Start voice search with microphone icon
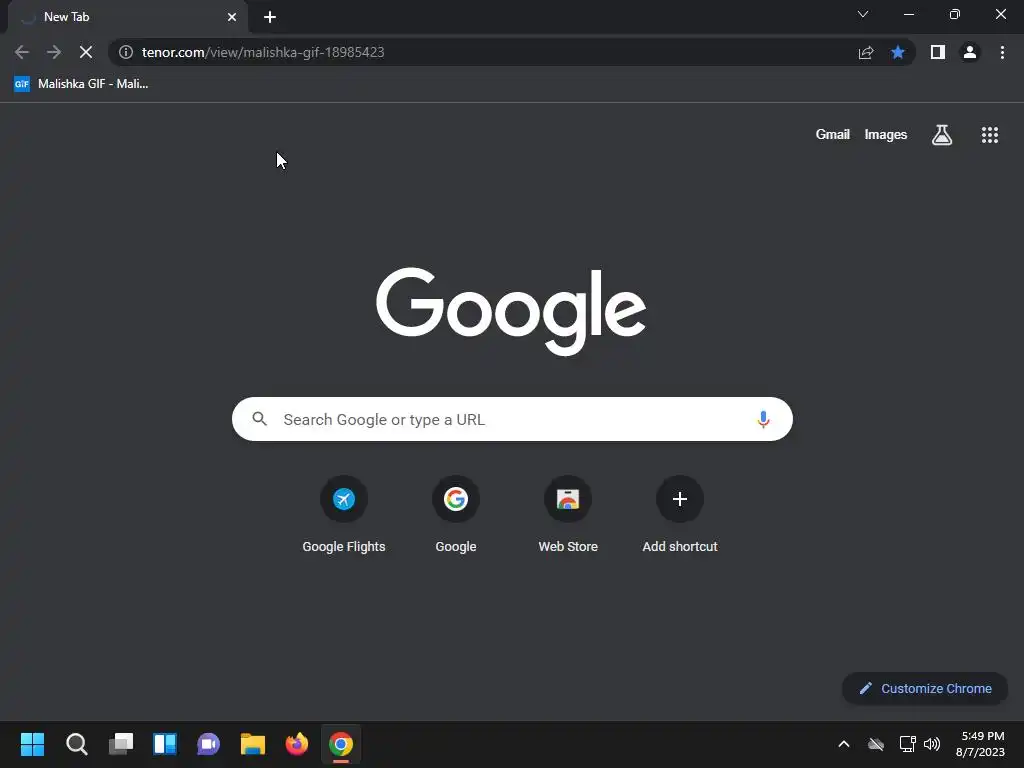1024x768 pixels. point(763,419)
